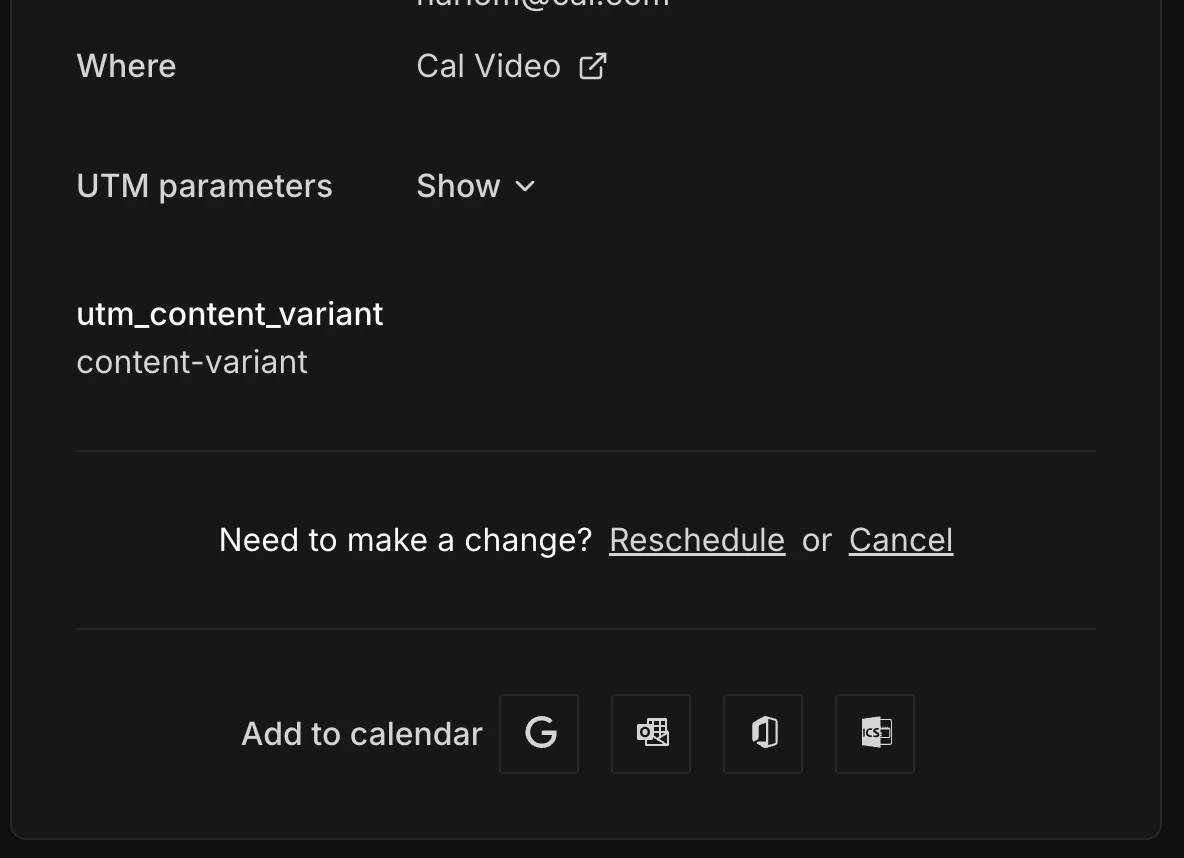The image size is (1184, 858).
Task: Click the Add to calendar label
Action: (361, 733)
